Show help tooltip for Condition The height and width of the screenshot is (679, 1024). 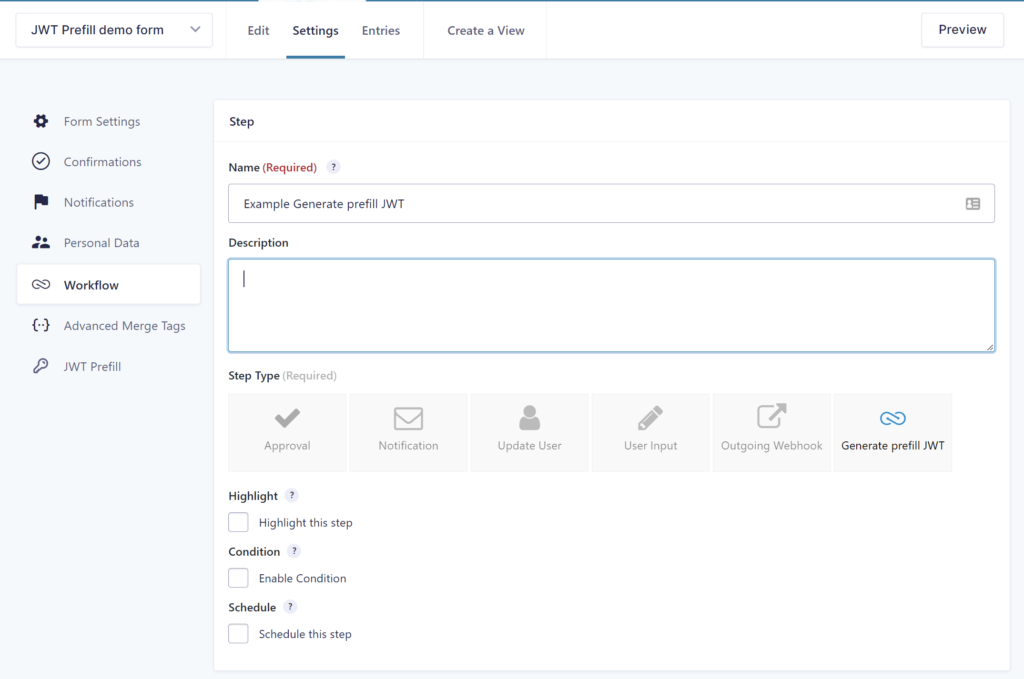point(294,551)
